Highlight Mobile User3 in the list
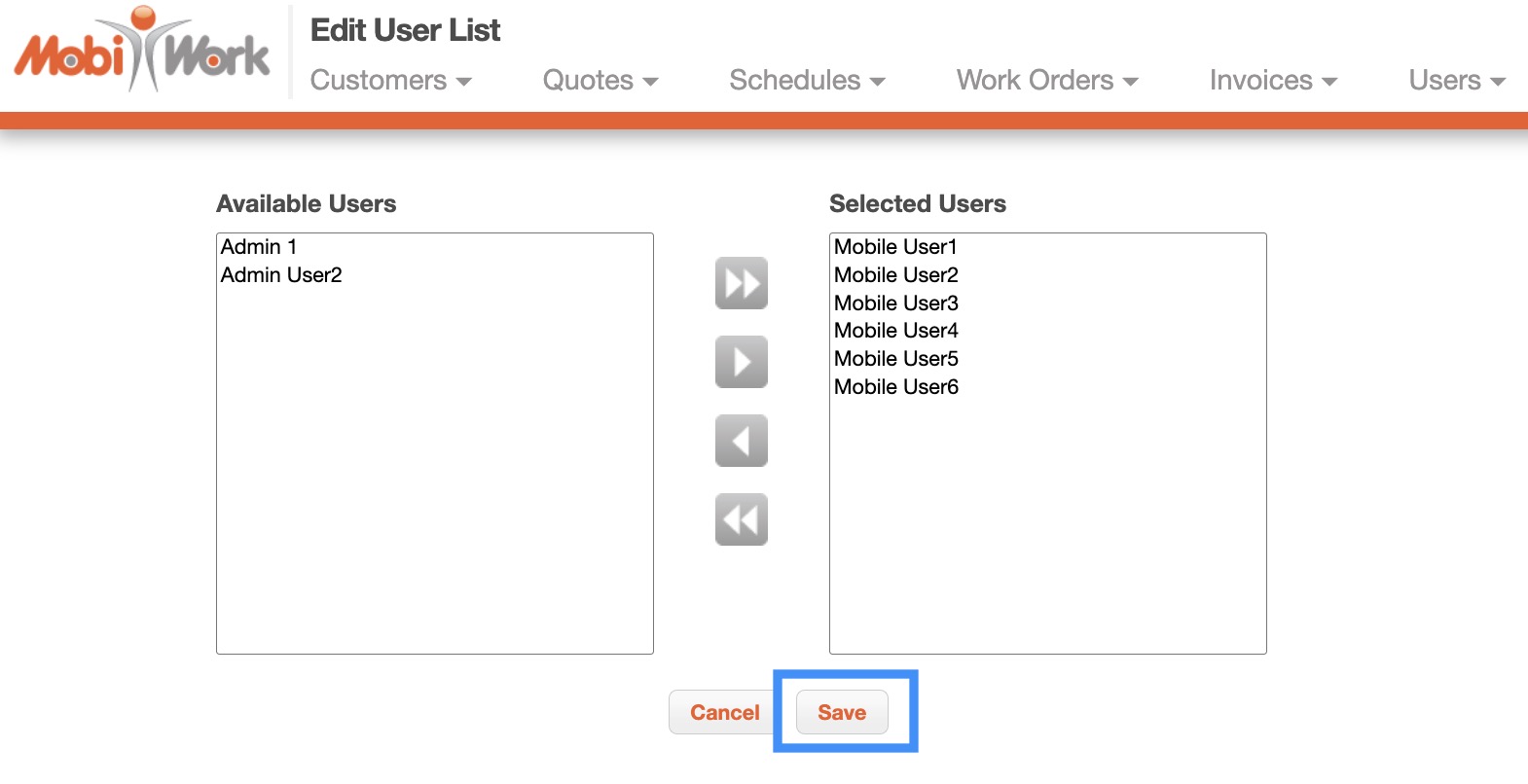This screenshot has height=784, width=1528. 895,303
